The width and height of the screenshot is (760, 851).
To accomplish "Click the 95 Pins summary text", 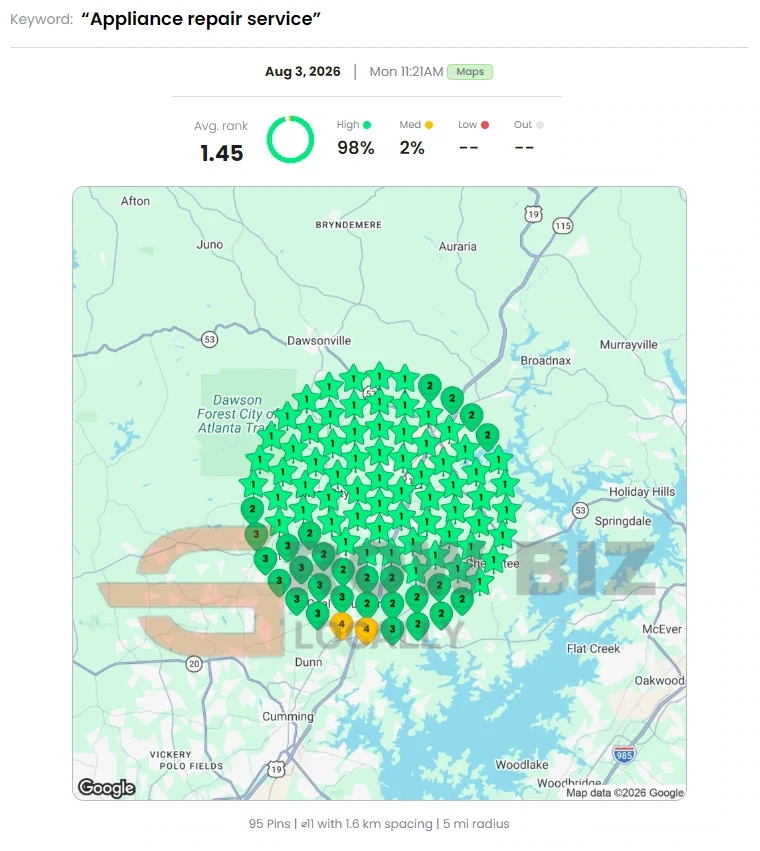I will 269,824.
